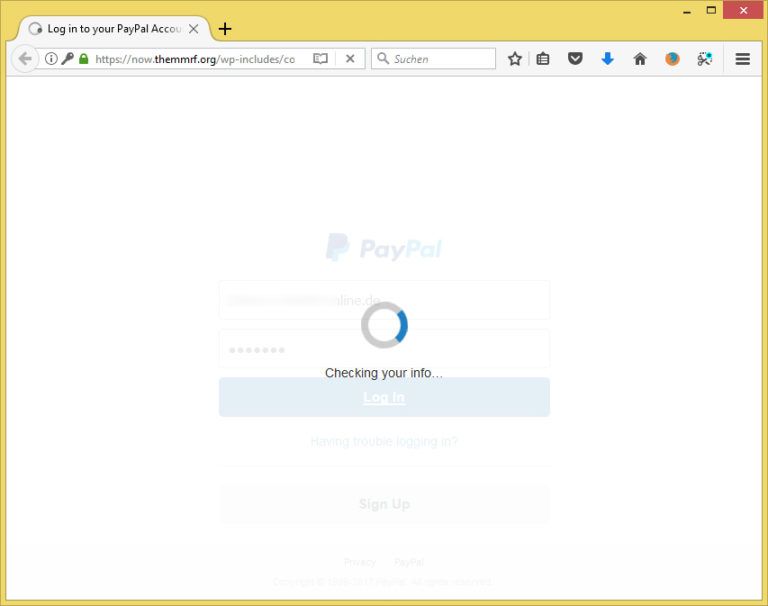Save page to Pocket icon
768x606 pixels.
click(x=575, y=59)
